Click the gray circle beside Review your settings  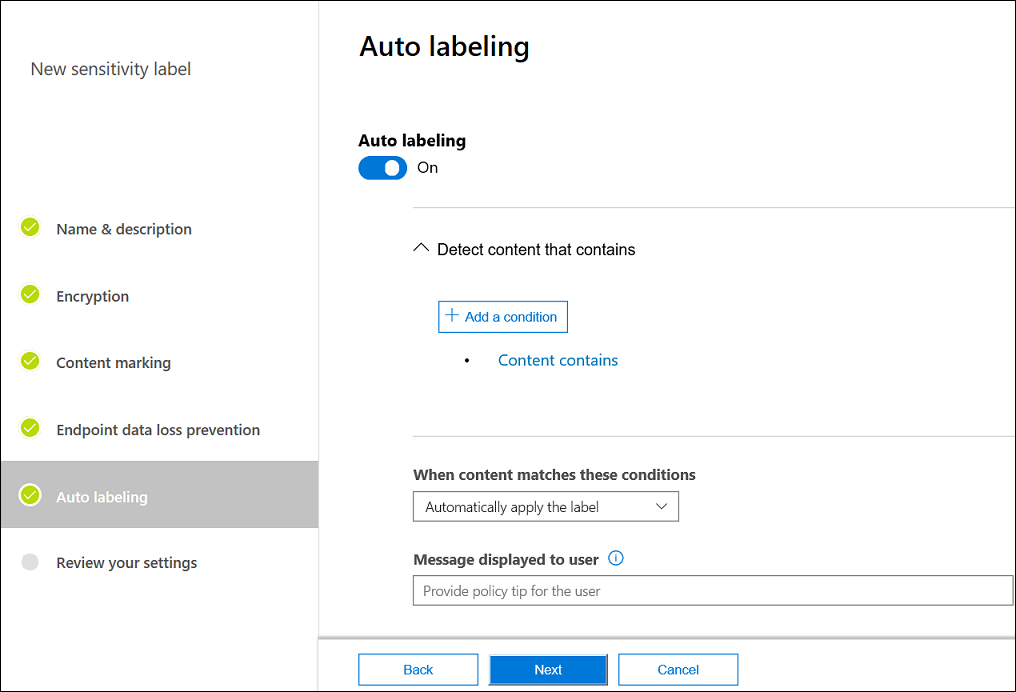click(x=30, y=562)
